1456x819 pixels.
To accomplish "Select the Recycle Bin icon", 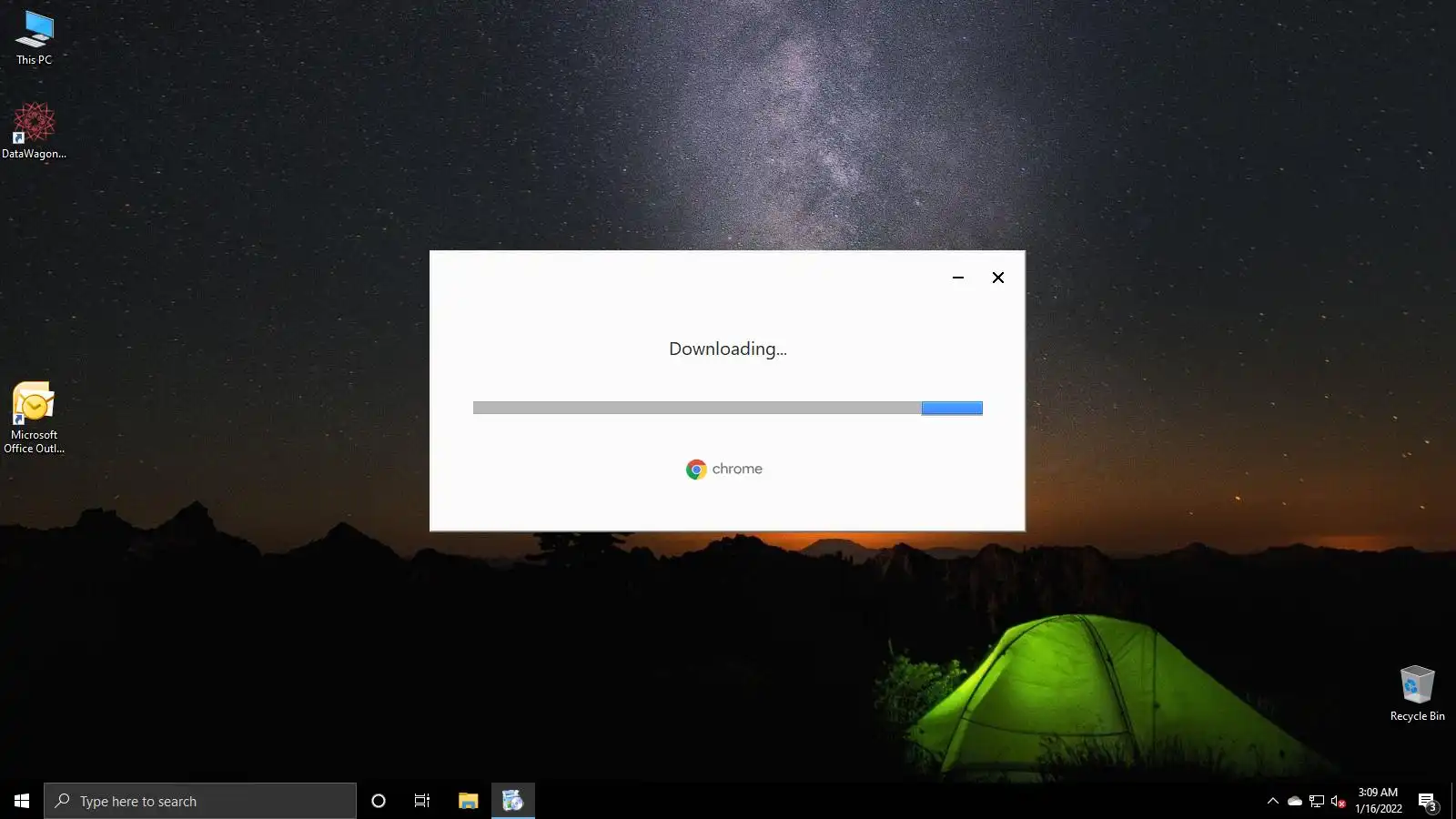I will 1417,693.
